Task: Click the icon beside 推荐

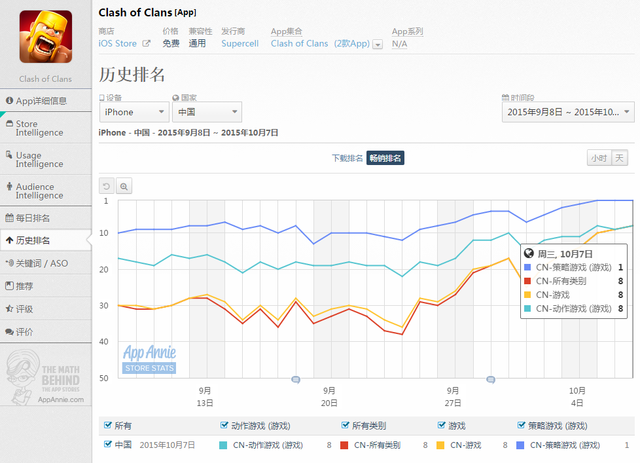Action: click(9, 286)
